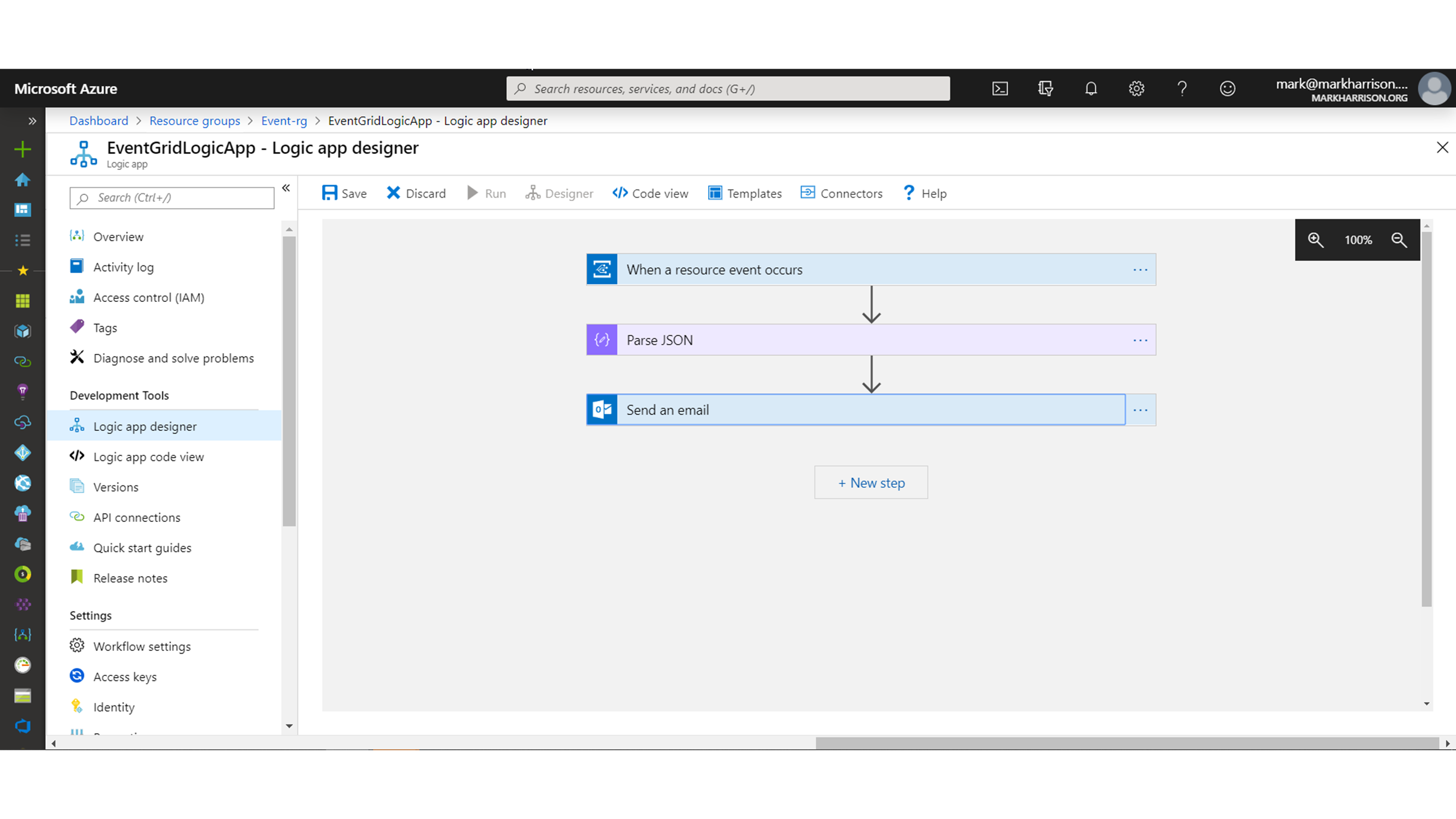1456x819 pixels.
Task: Open ellipsis menu on Parse JSON step
Action: point(1140,340)
